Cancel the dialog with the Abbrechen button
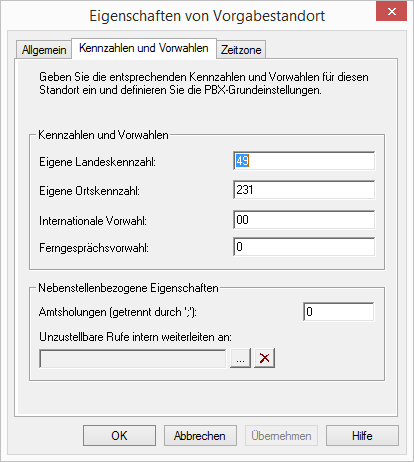The height and width of the screenshot is (462, 414). pos(200,436)
